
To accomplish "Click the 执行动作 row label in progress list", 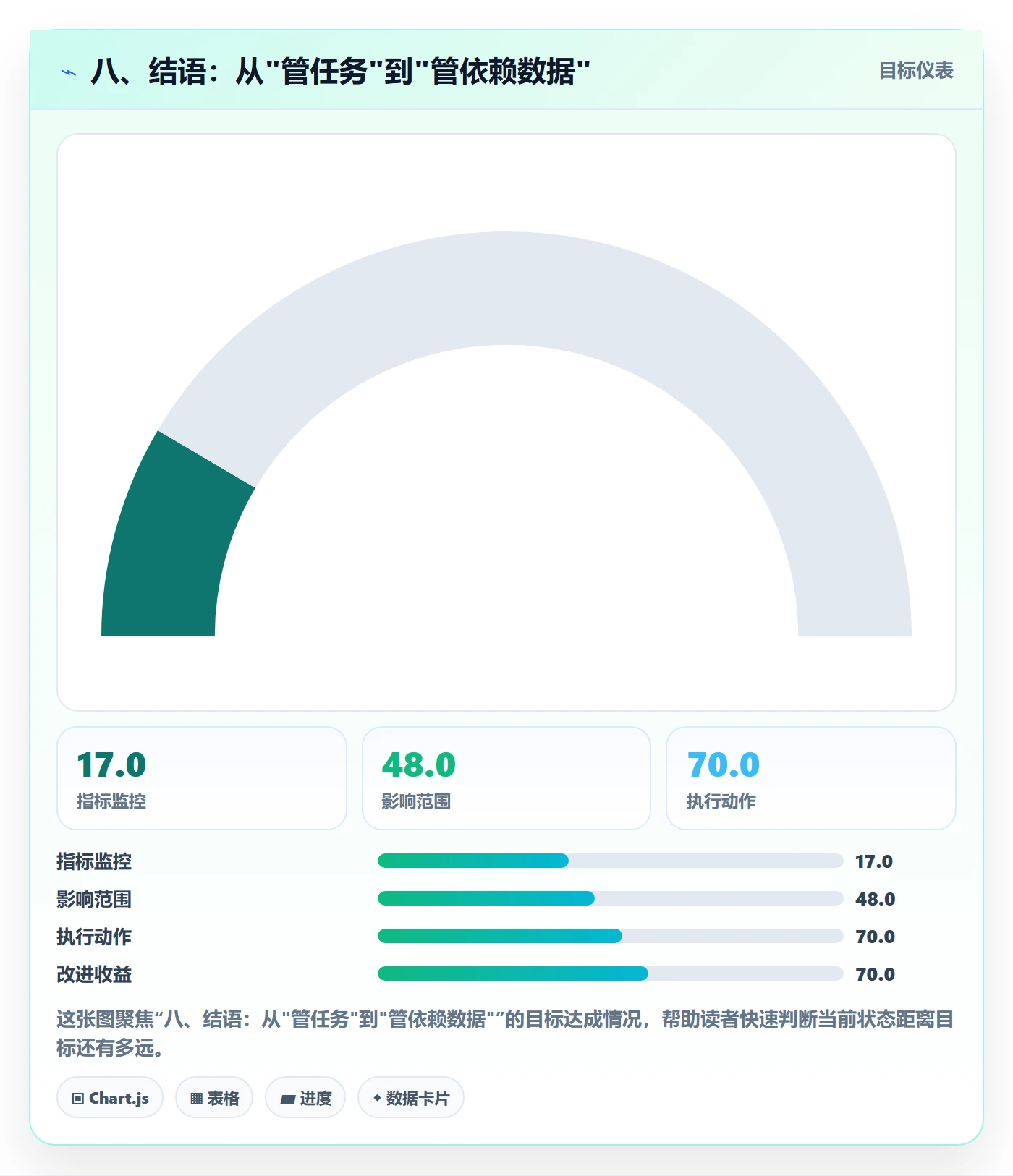I will [94, 937].
